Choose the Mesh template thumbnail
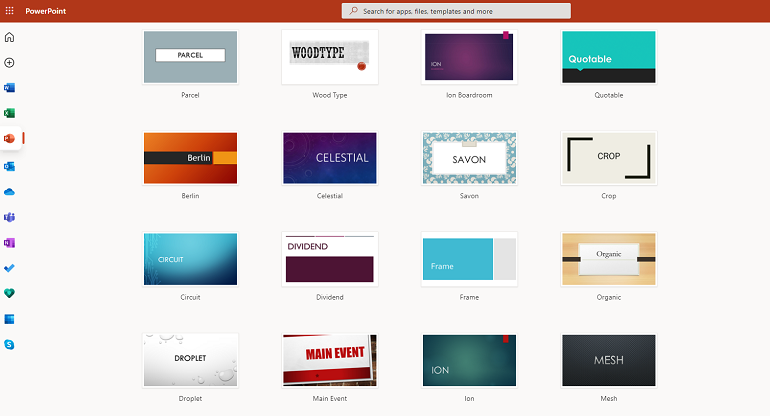Screen dimensions: 770x416 (609, 361)
